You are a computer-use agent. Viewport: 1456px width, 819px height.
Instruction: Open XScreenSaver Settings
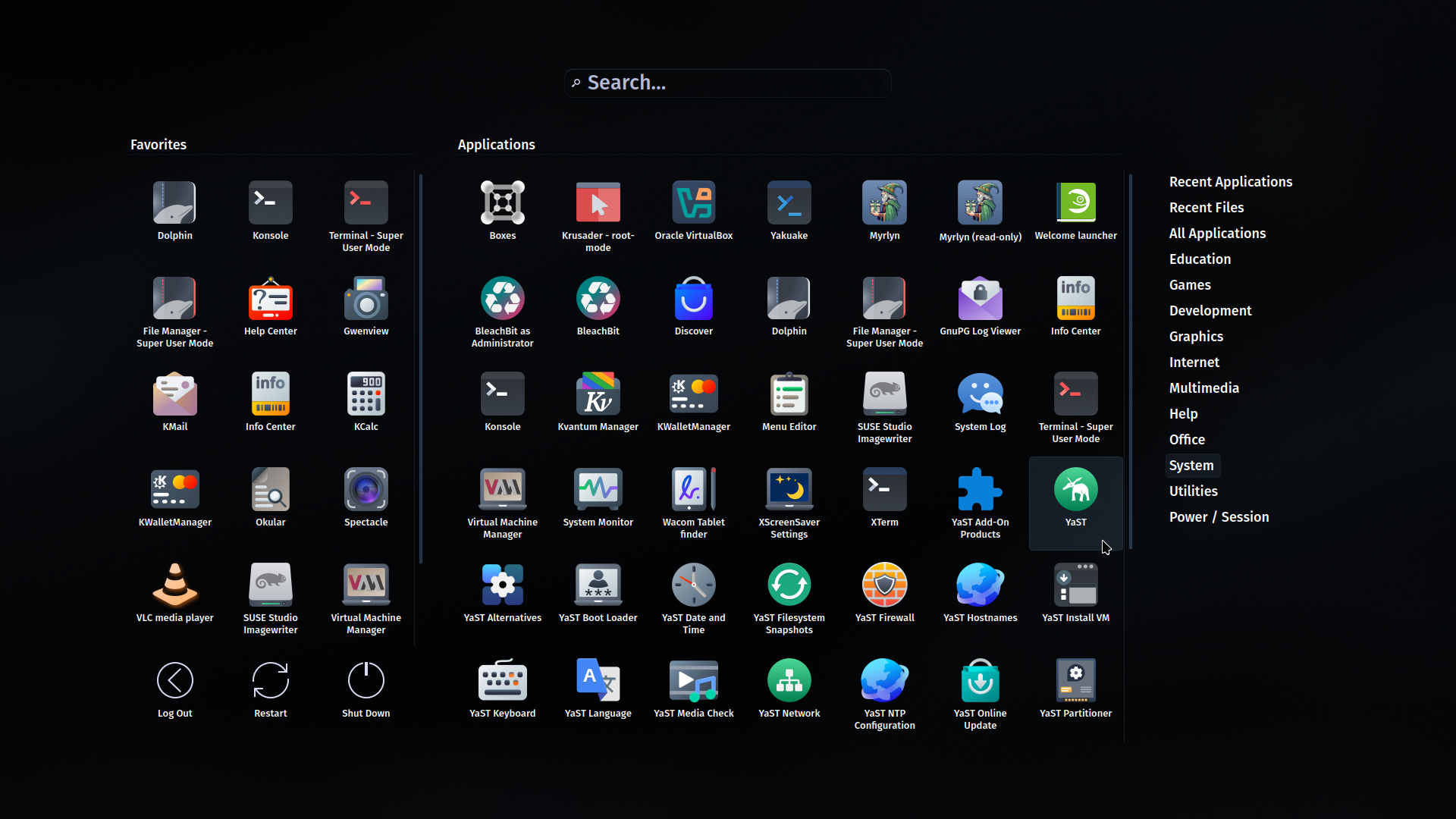pos(789,503)
